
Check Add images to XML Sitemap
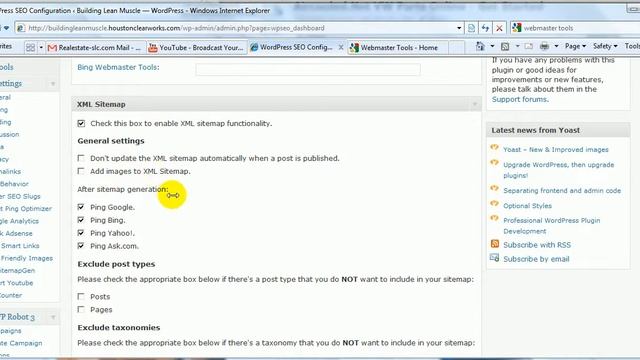(81, 171)
